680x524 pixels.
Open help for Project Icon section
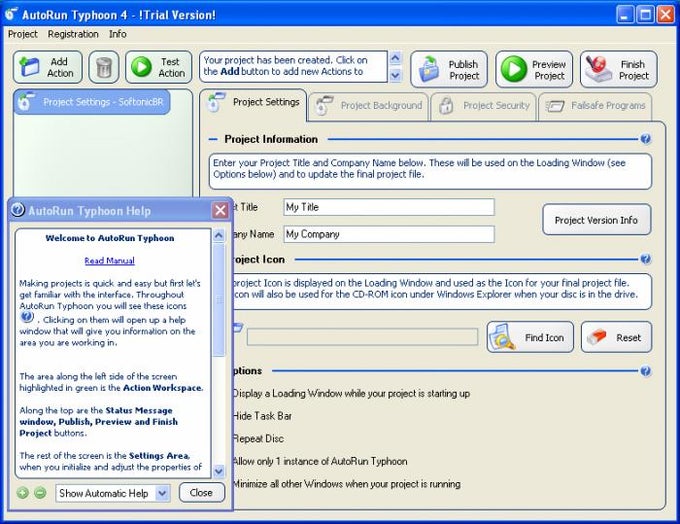pyautogui.click(x=645, y=259)
